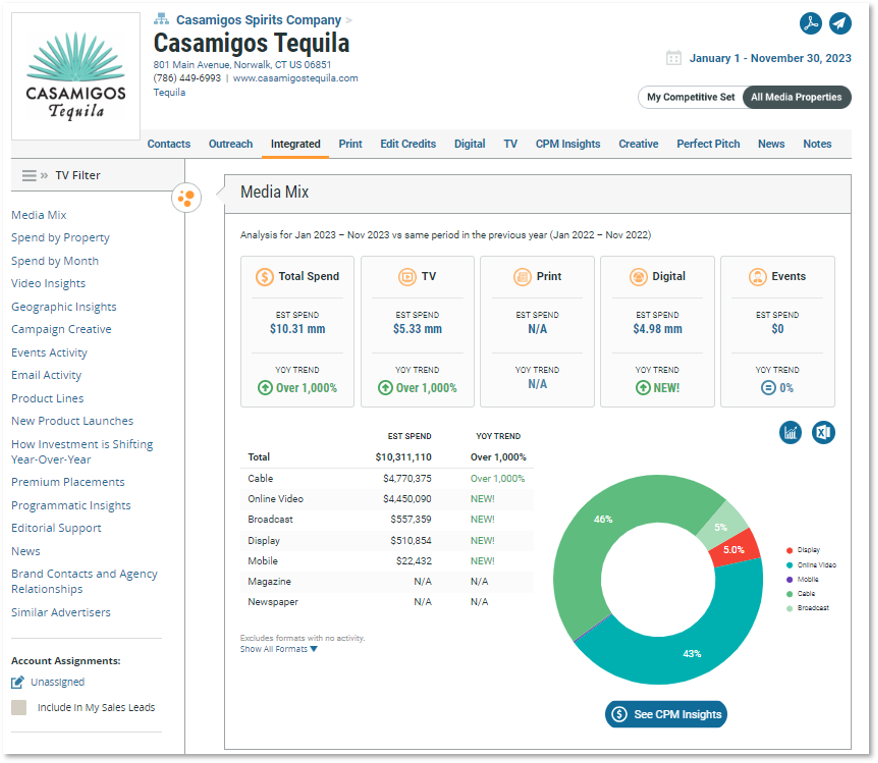Click the Events equal-sign trend icon
The width and height of the screenshot is (878, 763).
coord(768,387)
